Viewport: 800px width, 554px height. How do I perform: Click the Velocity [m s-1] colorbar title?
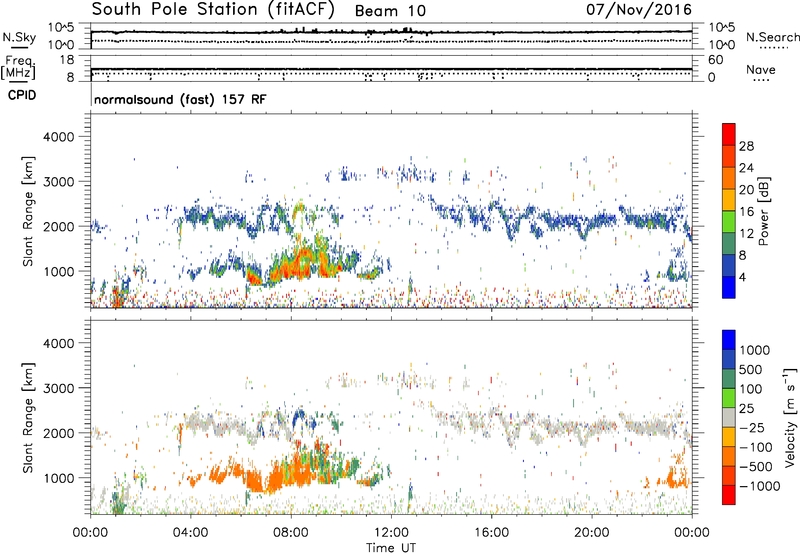[x=790, y=417]
